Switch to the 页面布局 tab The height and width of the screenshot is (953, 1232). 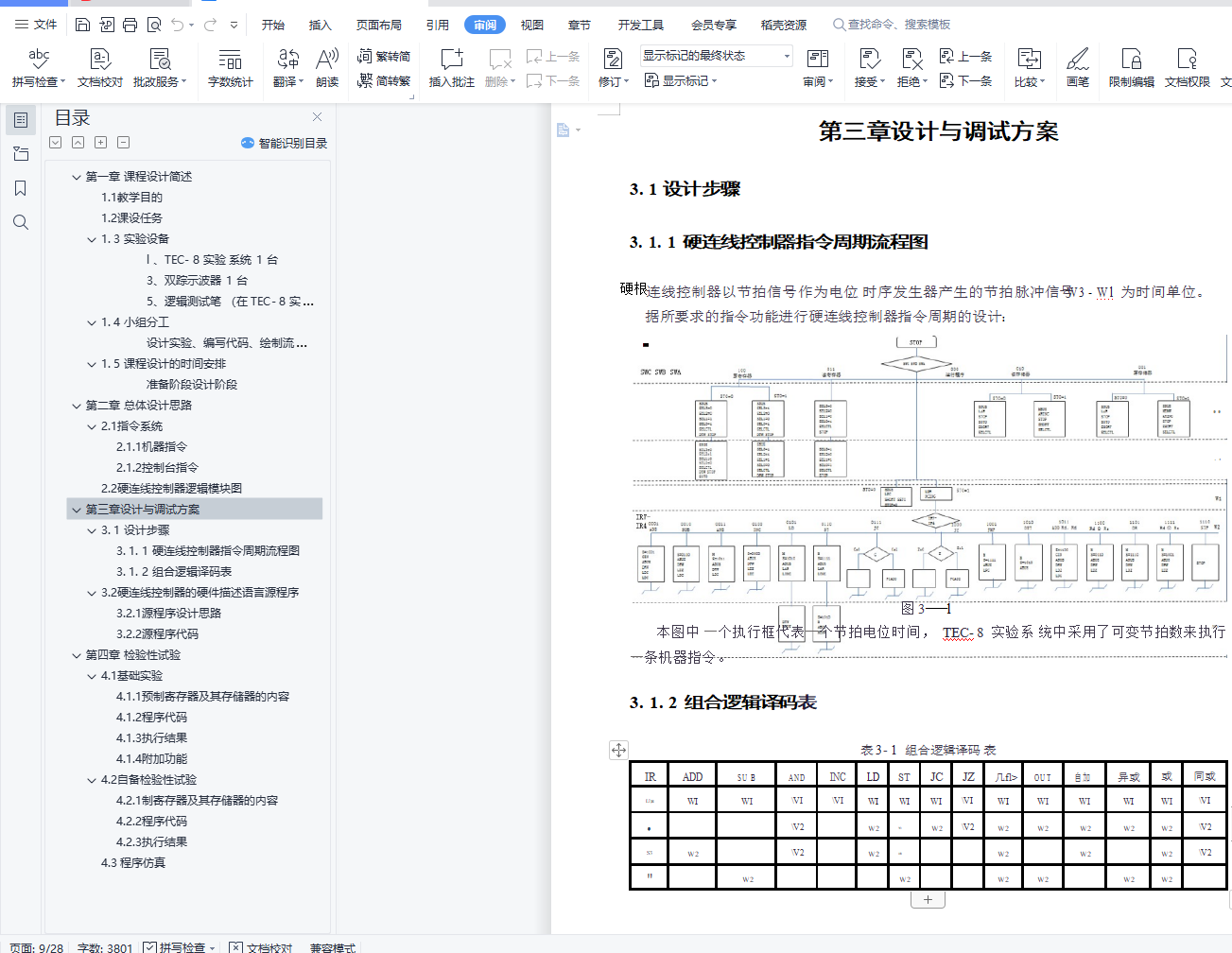tap(379, 25)
